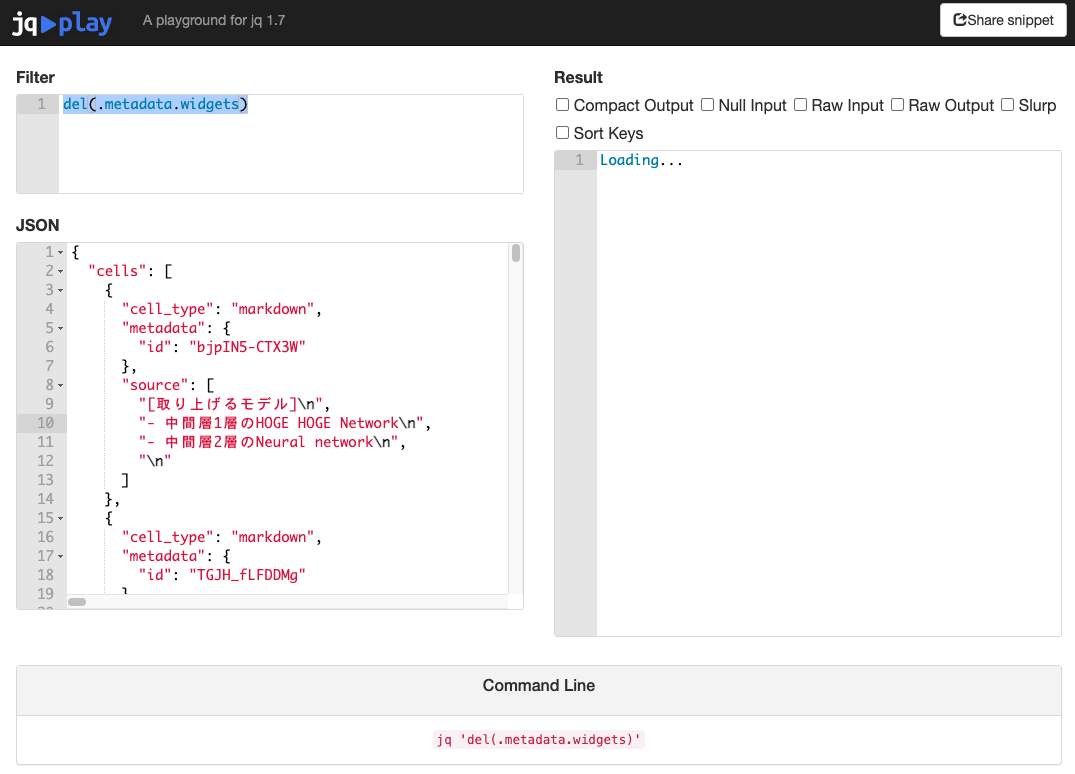The height and width of the screenshot is (774, 1075).
Task: Fold the second cell object on line 15
Action: point(60,518)
